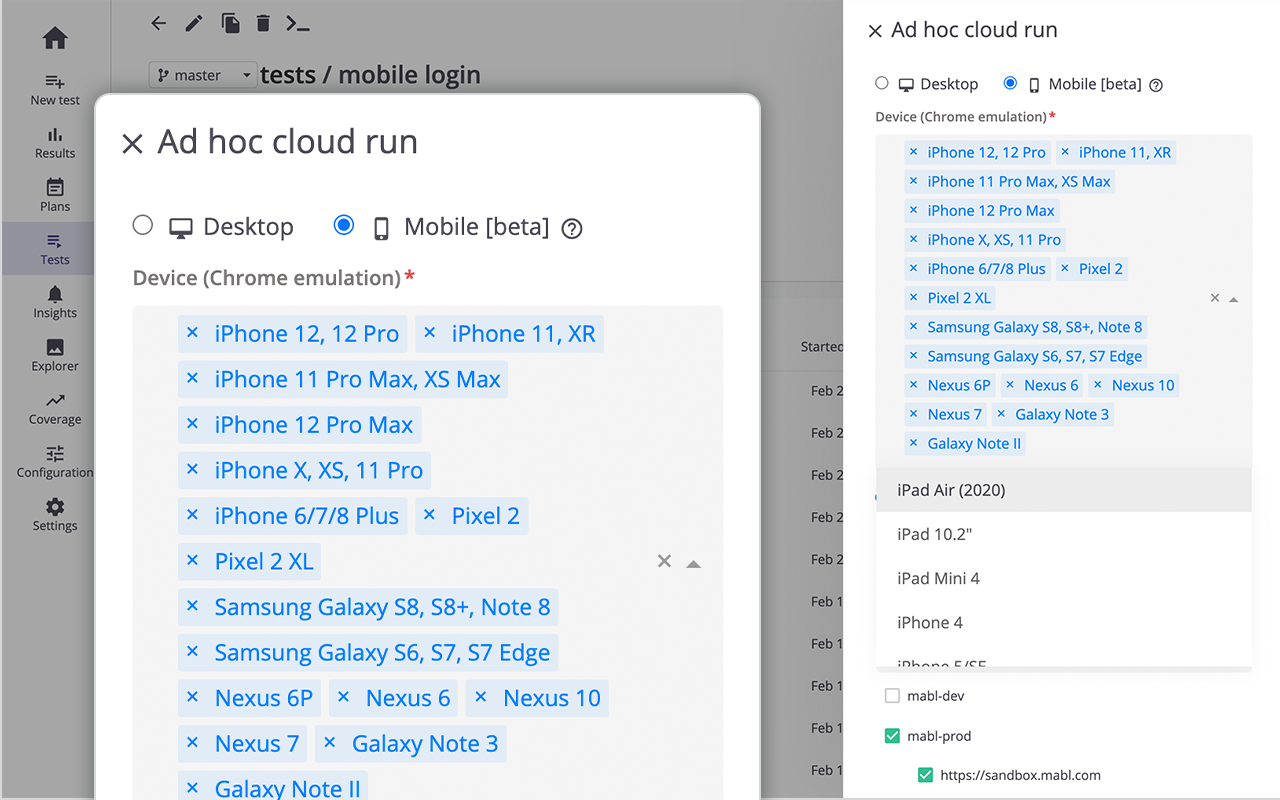Click the duplicate test icon
Viewport: 1280px width, 800px height.
coord(230,23)
